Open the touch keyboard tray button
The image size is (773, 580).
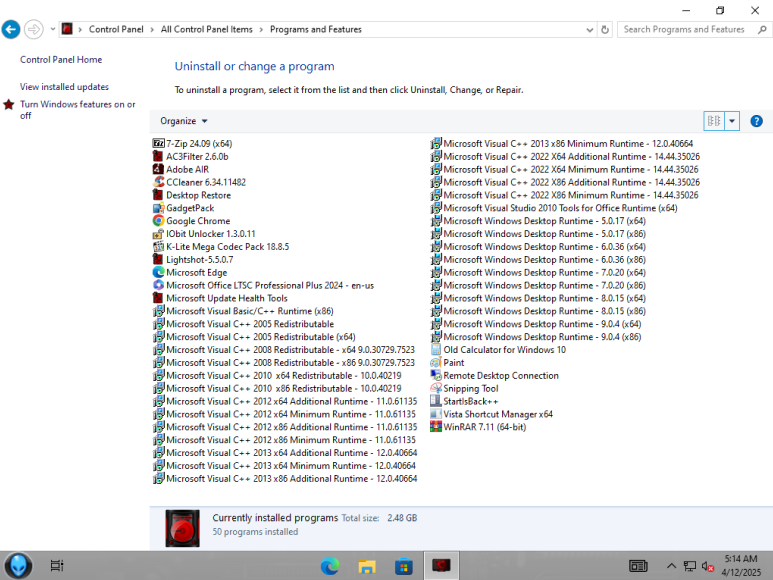(638, 566)
